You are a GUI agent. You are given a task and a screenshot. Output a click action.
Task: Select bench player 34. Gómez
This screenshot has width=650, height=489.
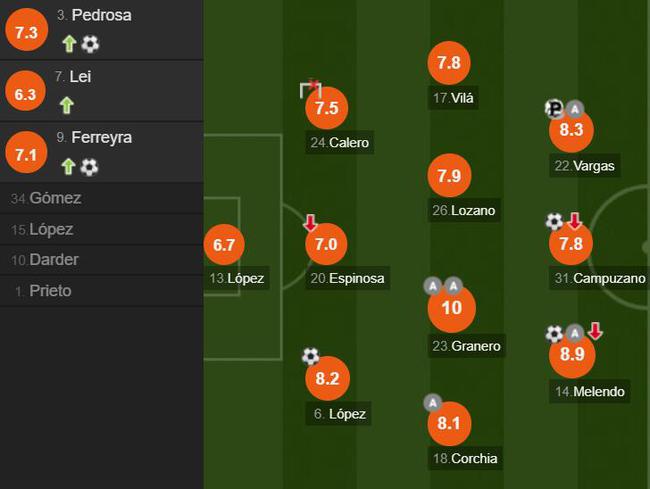[x=102, y=198]
